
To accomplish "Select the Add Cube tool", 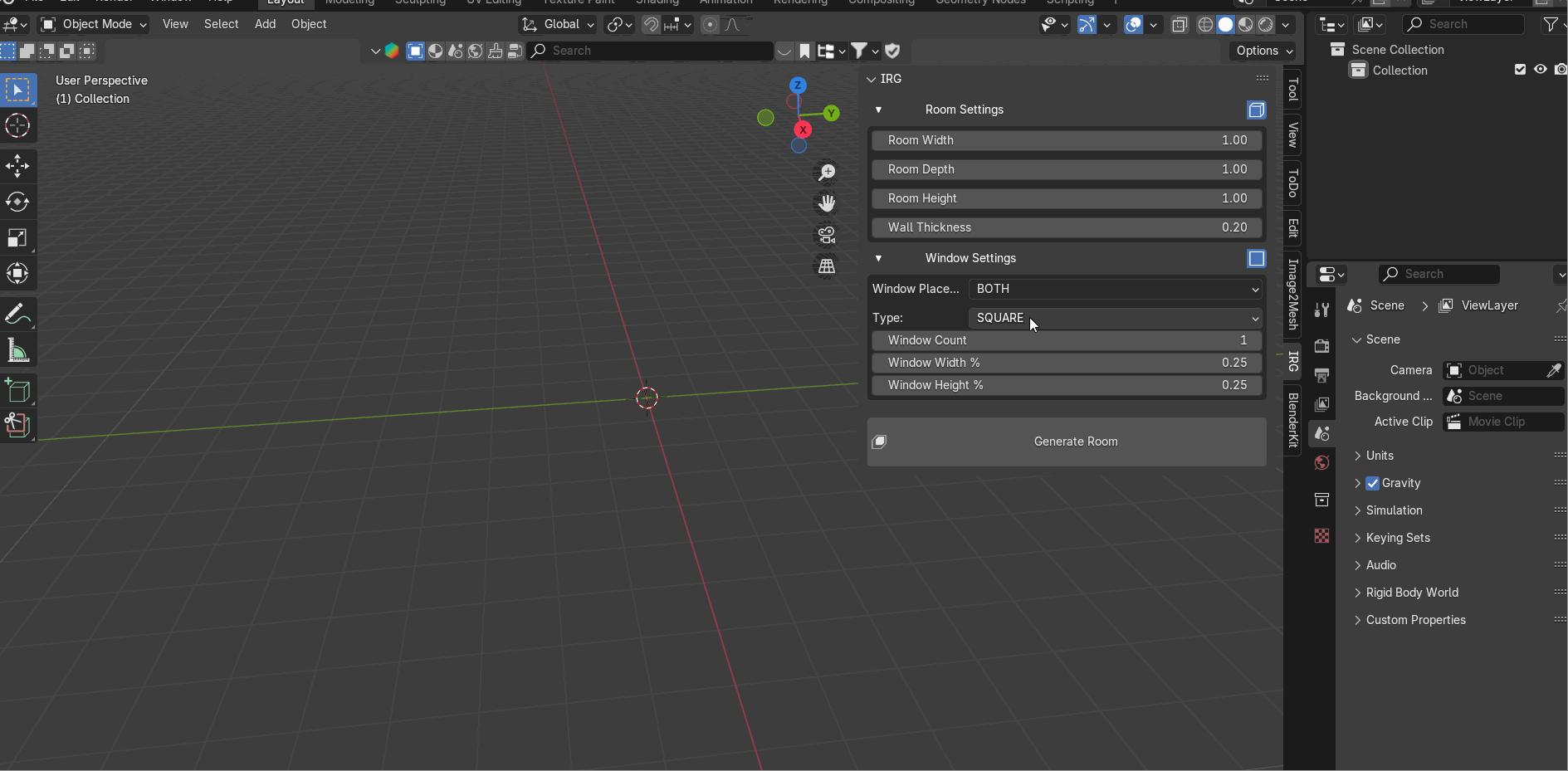I will (17, 391).
